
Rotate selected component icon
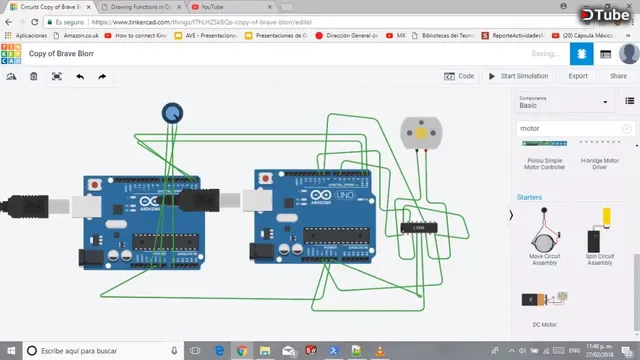coord(11,76)
